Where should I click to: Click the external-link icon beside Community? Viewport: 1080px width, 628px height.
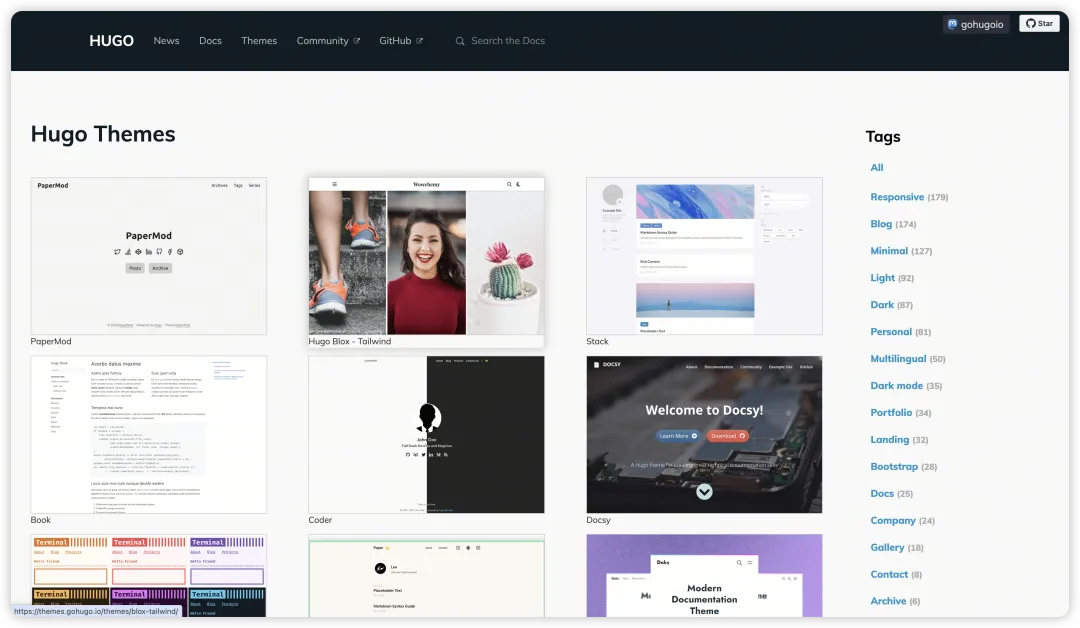click(x=357, y=41)
